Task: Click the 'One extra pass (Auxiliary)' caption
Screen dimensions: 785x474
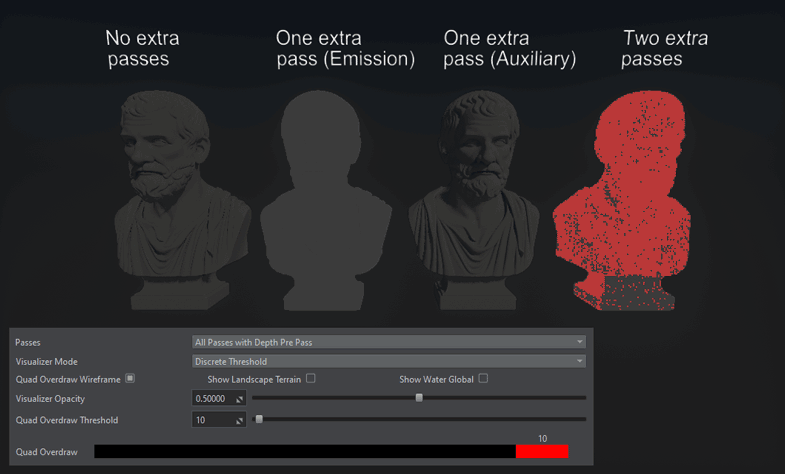Action: pyautogui.click(x=510, y=49)
